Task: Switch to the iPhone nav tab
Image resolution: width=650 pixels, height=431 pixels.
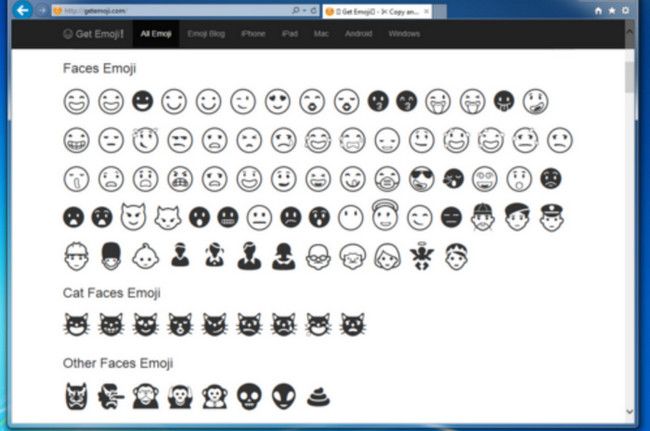Action: [x=253, y=33]
